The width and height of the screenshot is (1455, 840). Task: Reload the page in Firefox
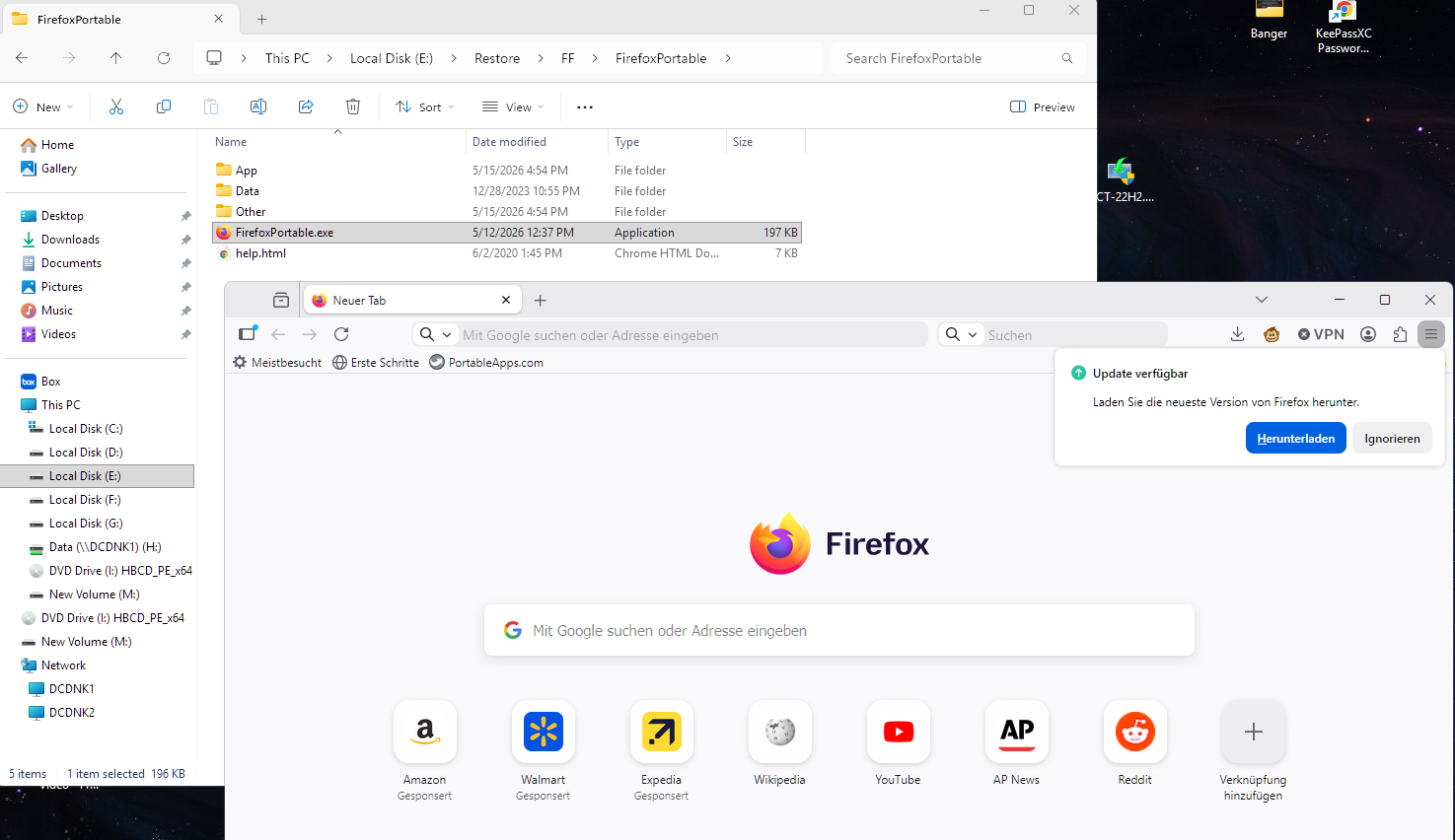pos(341,334)
